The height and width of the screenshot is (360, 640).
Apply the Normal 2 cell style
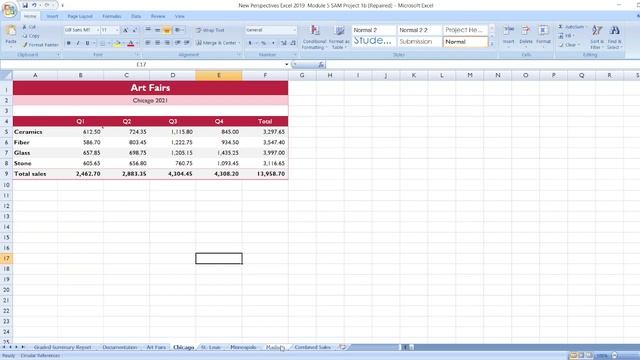click(x=373, y=30)
